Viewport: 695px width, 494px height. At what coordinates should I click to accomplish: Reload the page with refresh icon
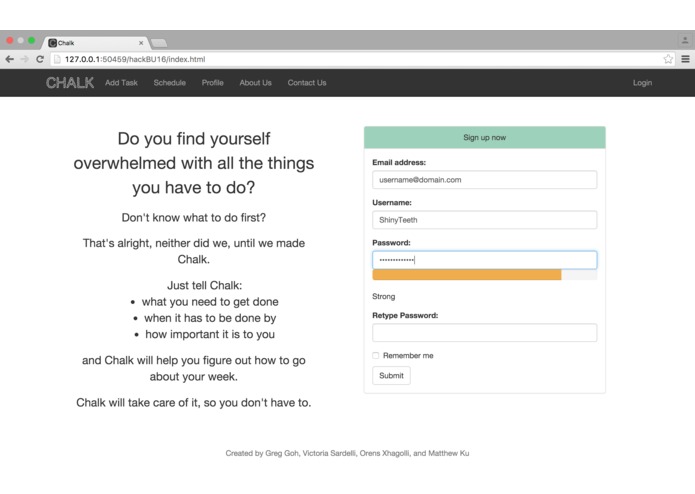(40, 59)
